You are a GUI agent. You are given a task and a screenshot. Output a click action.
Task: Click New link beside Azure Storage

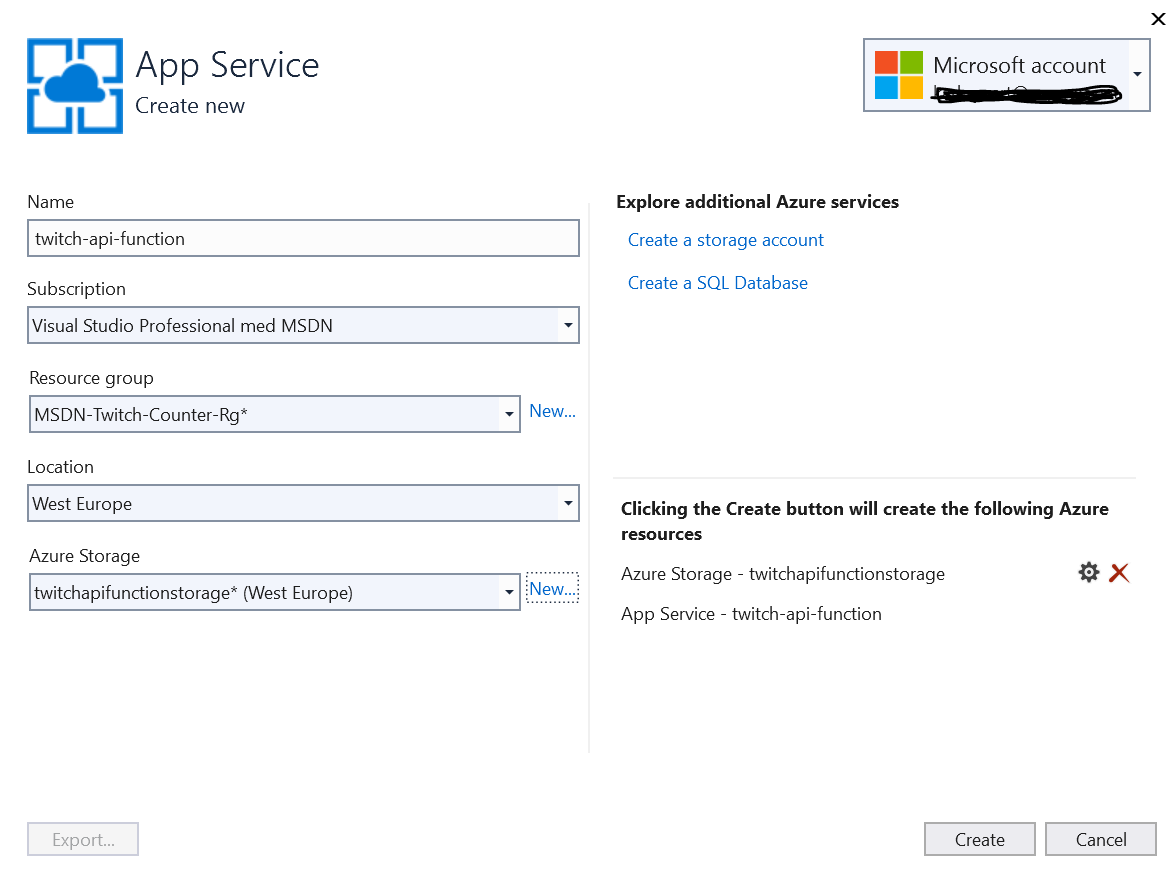552,589
